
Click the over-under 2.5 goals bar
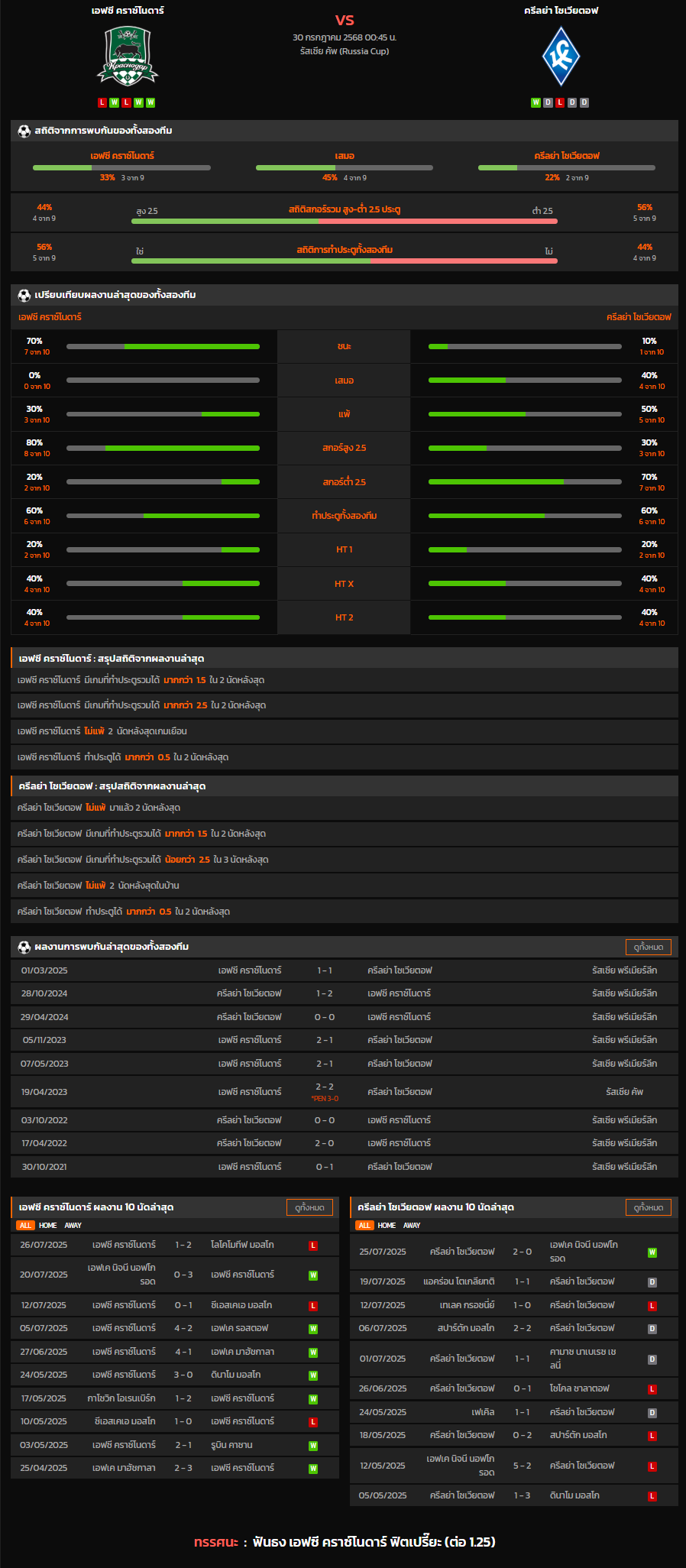click(x=345, y=221)
